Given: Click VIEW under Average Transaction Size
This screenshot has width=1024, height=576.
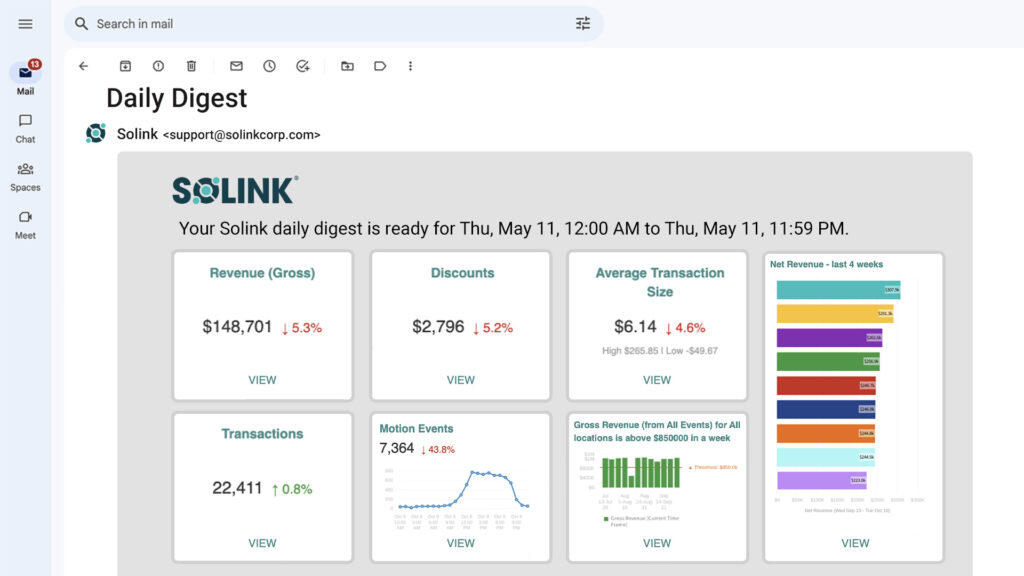Looking at the screenshot, I should tap(656, 380).
